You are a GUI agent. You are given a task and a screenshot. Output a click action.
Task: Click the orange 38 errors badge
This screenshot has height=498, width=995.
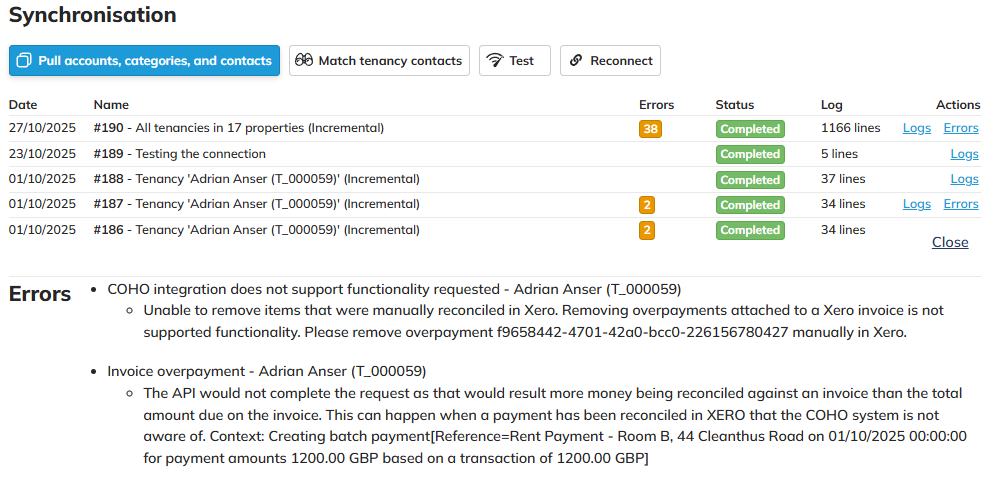[650, 129]
